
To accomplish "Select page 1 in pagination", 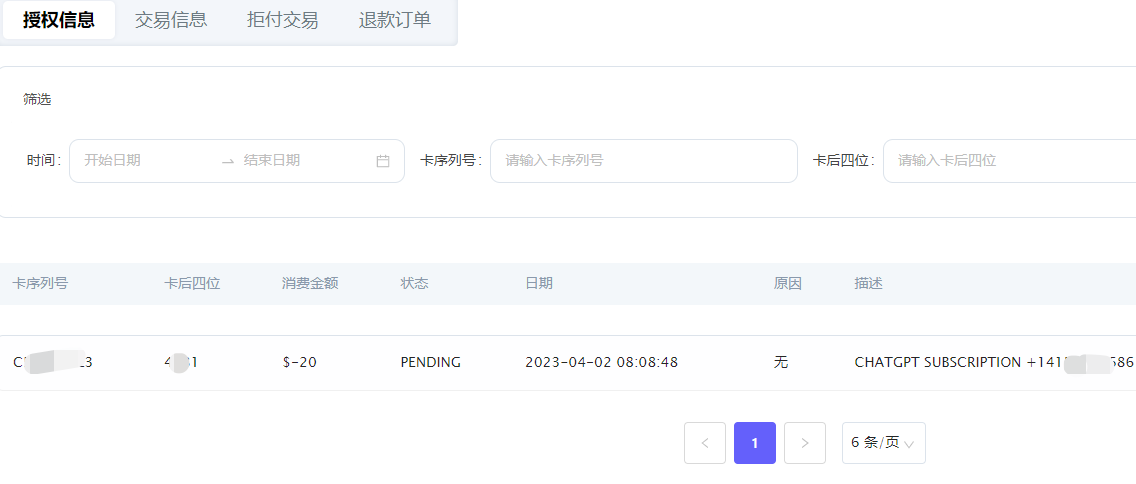I will pyautogui.click(x=755, y=443).
